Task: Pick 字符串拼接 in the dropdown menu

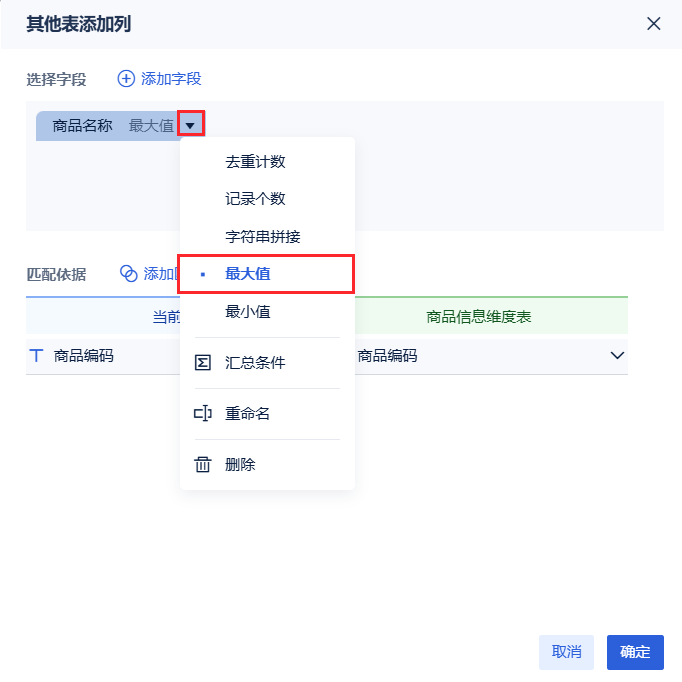Action: coord(262,237)
